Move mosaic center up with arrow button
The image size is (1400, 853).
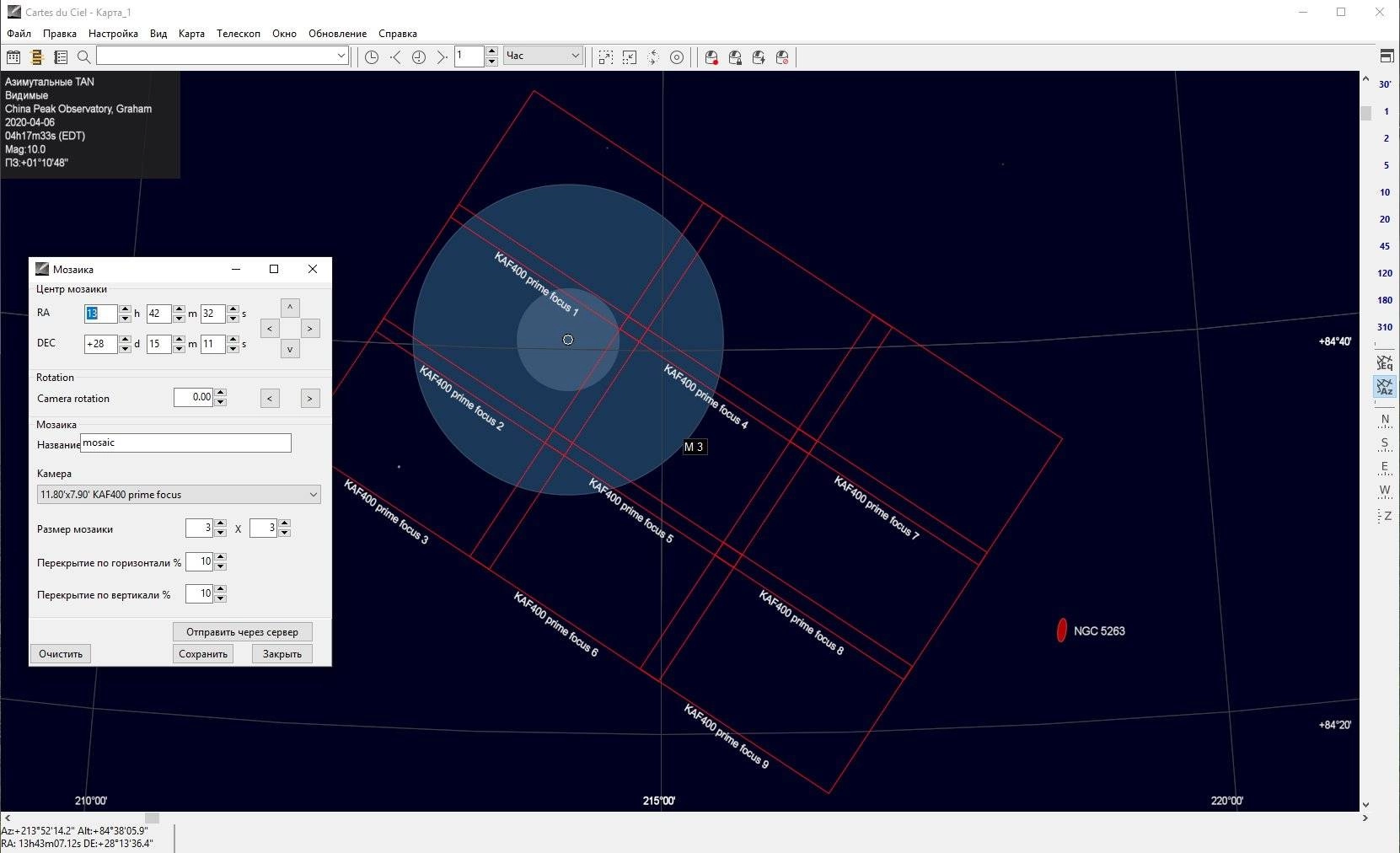[x=290, y=308]
